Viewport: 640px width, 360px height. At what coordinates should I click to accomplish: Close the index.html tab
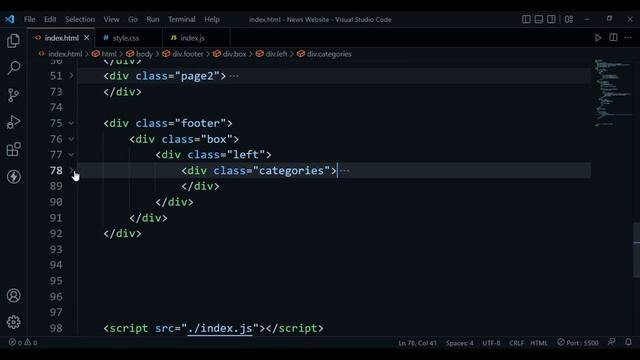point(87,38)
